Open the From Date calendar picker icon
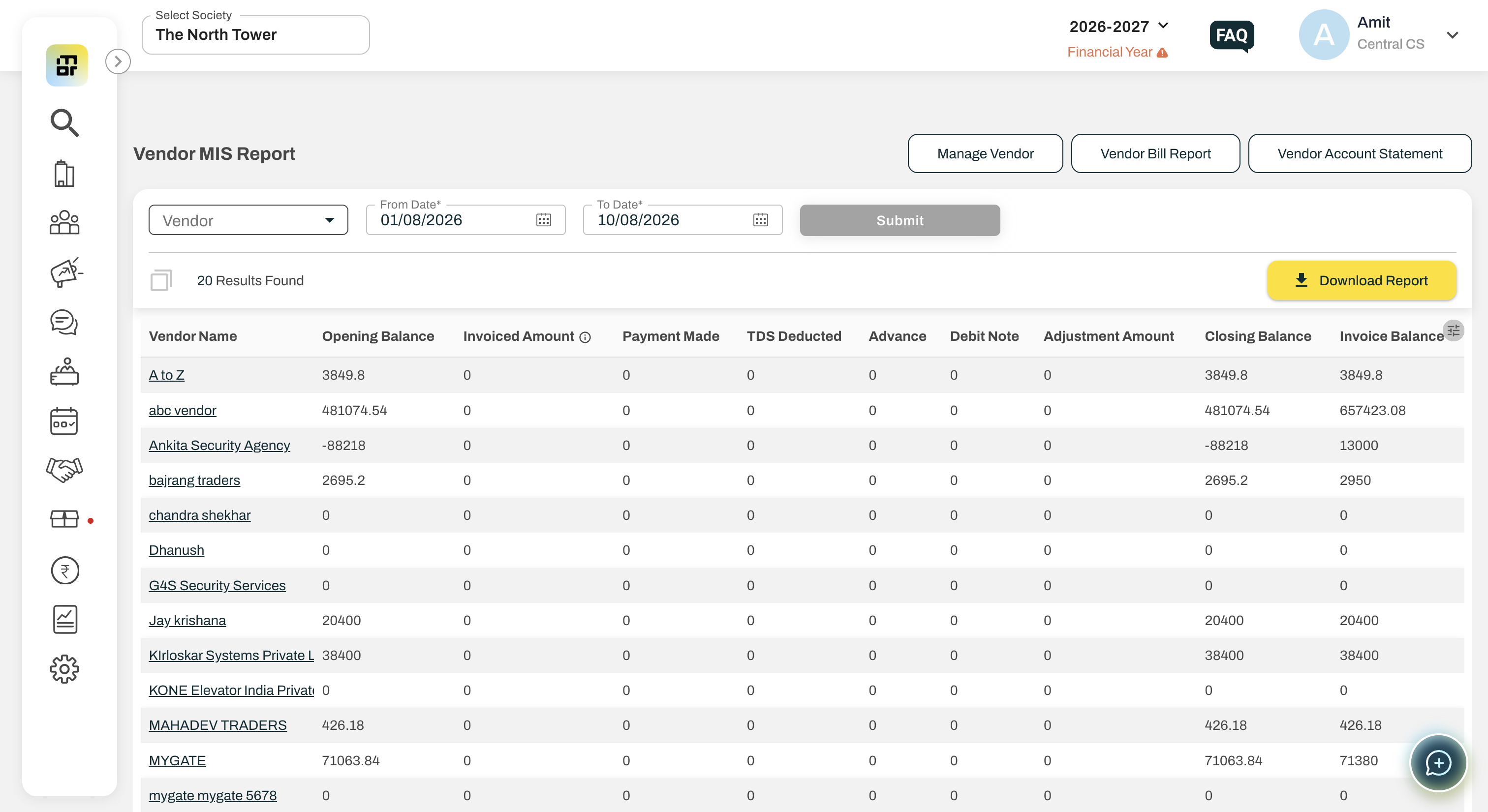The width and height of the screenshot is (1488, 812). click(x=544, y=220)
